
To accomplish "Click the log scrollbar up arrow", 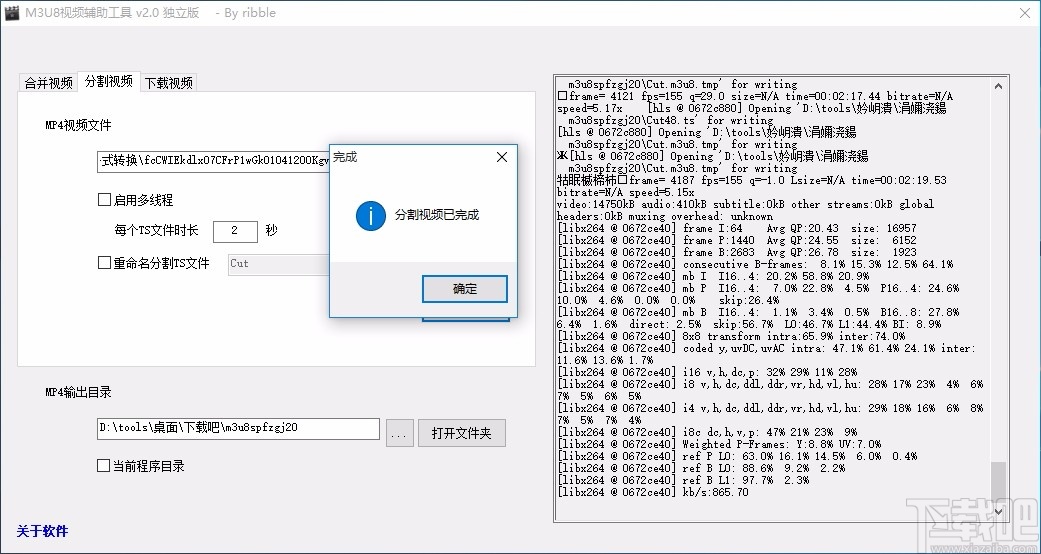I will tap(999, 86).
